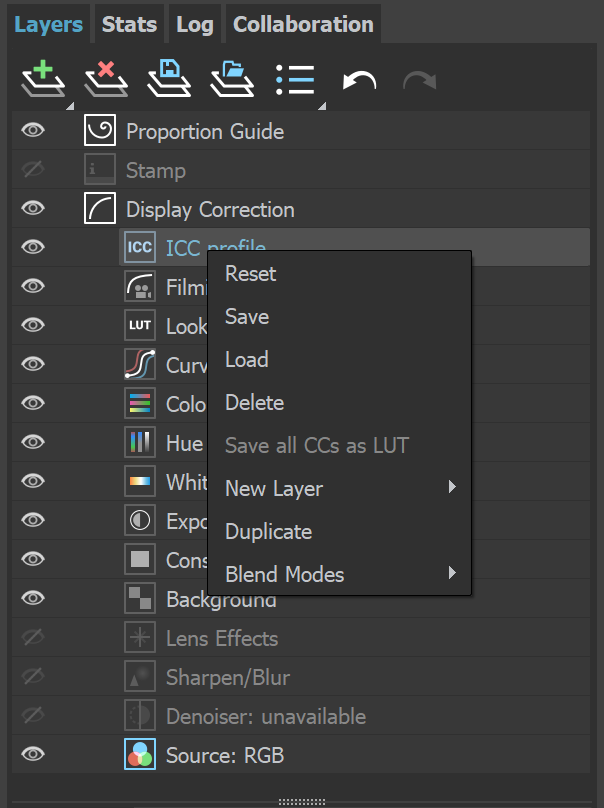Click the Add layer toolbar icon

click(43, 79)
